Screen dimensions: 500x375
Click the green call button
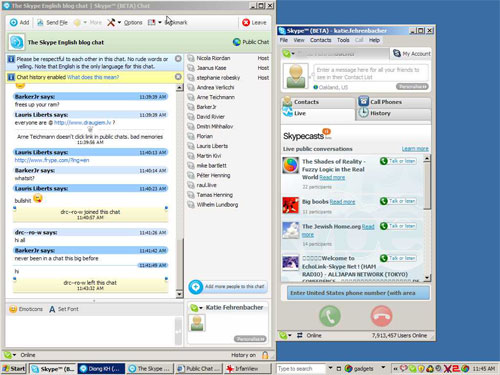pos(330,316)
